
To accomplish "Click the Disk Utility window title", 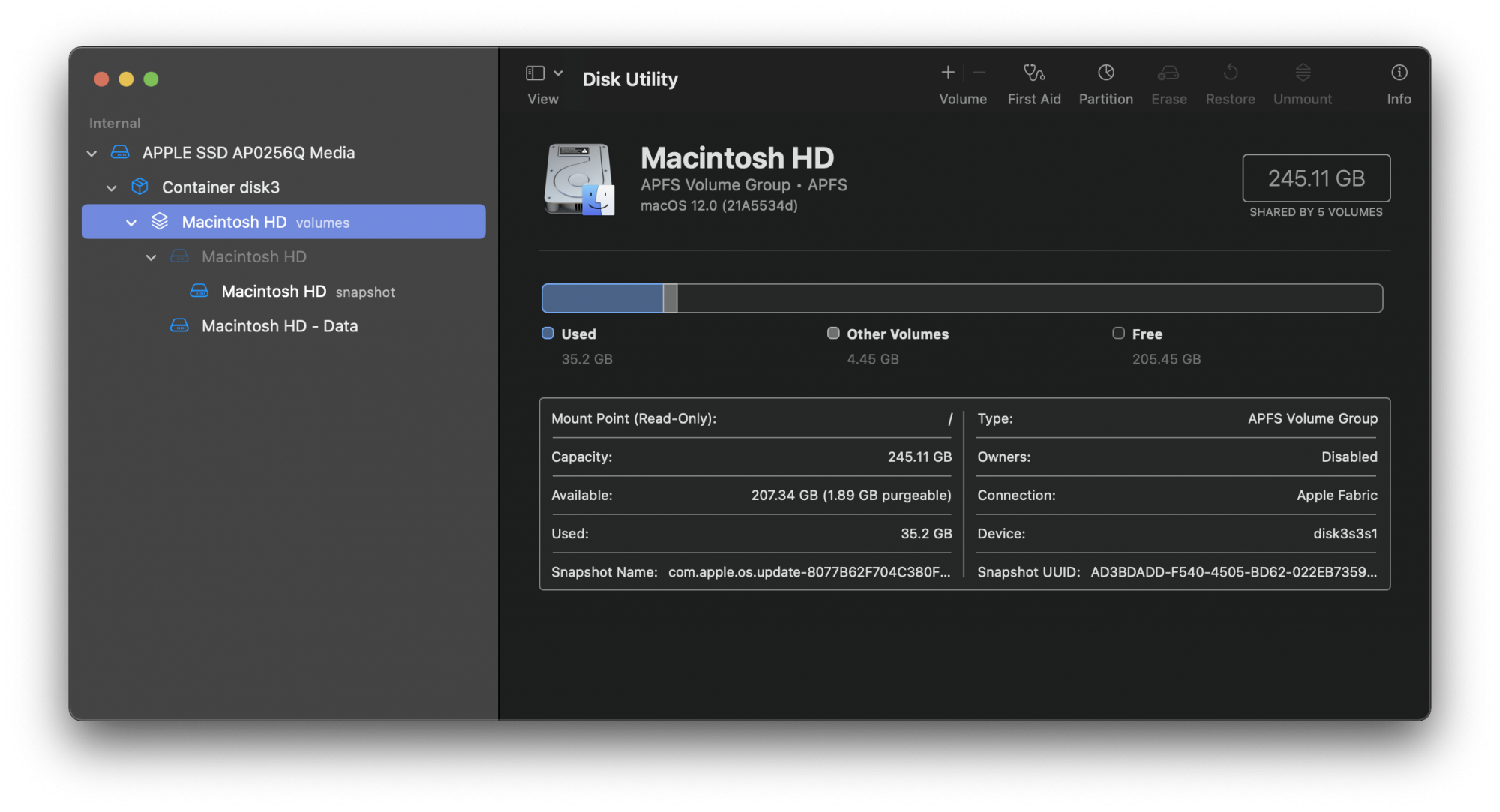I will [x=630, y=79].
